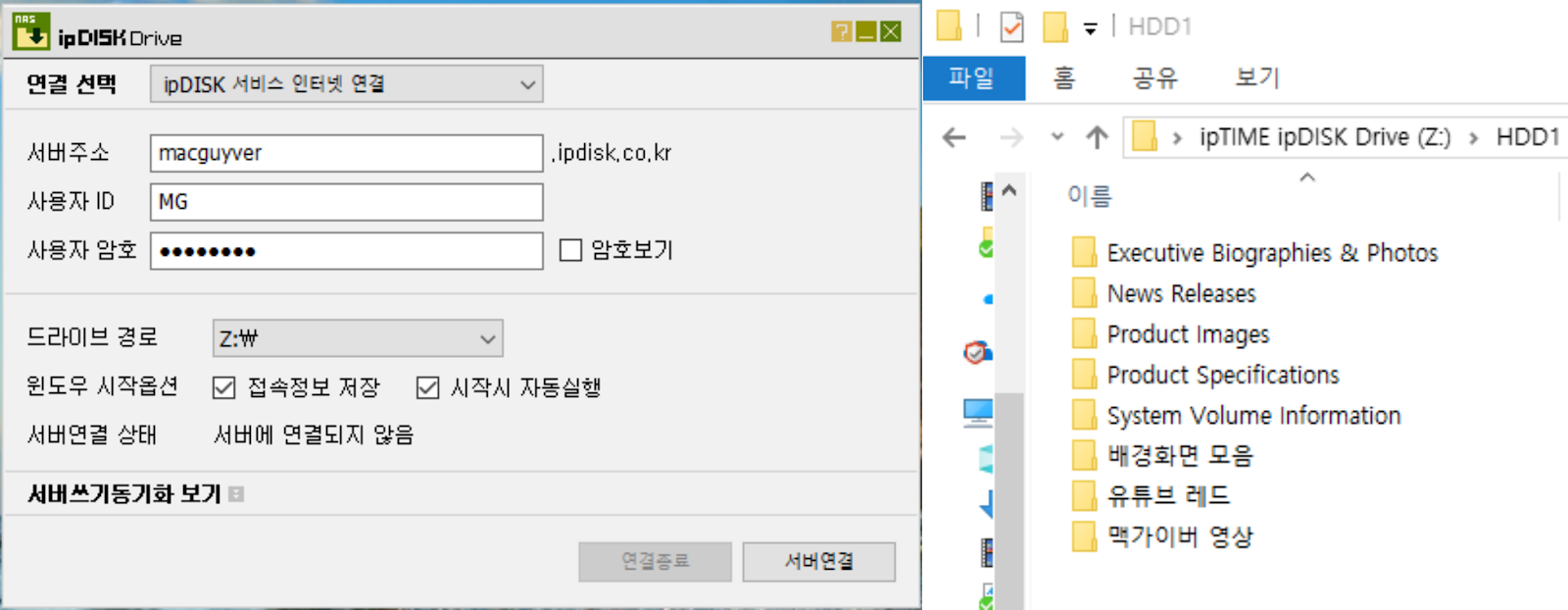This screenshot has height=610, width=1568.
Task: Switch to the 공유 ribbon tab
Action: [1154, 77]
